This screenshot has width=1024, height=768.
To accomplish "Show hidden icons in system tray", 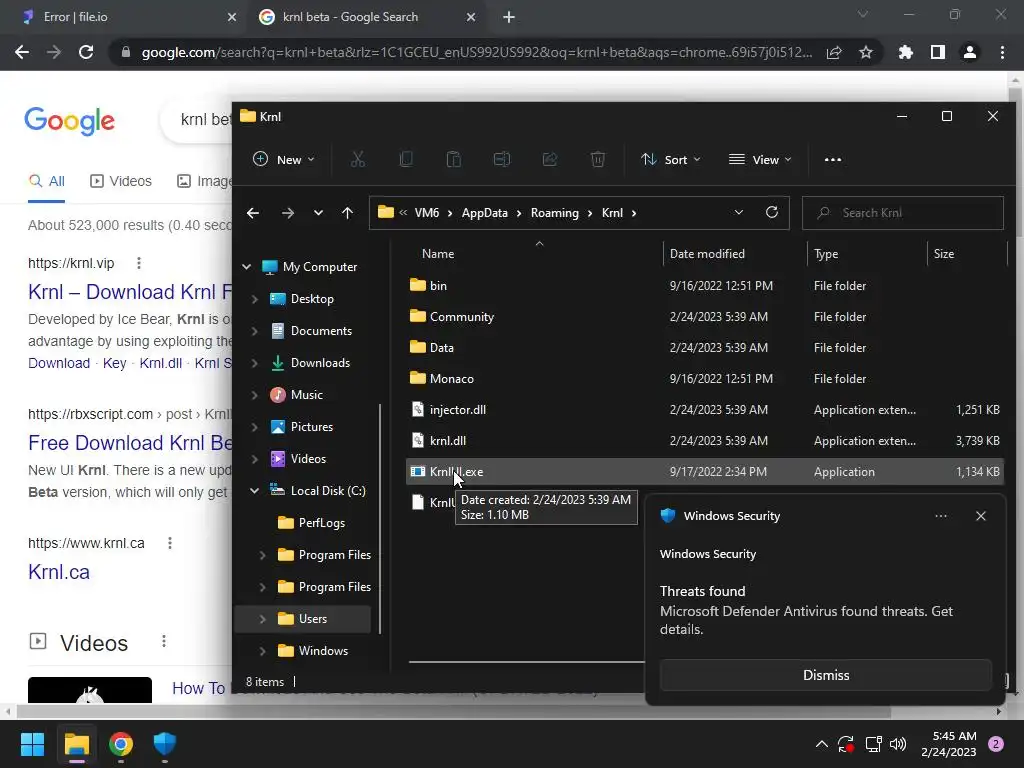I will tap(822, 744).
